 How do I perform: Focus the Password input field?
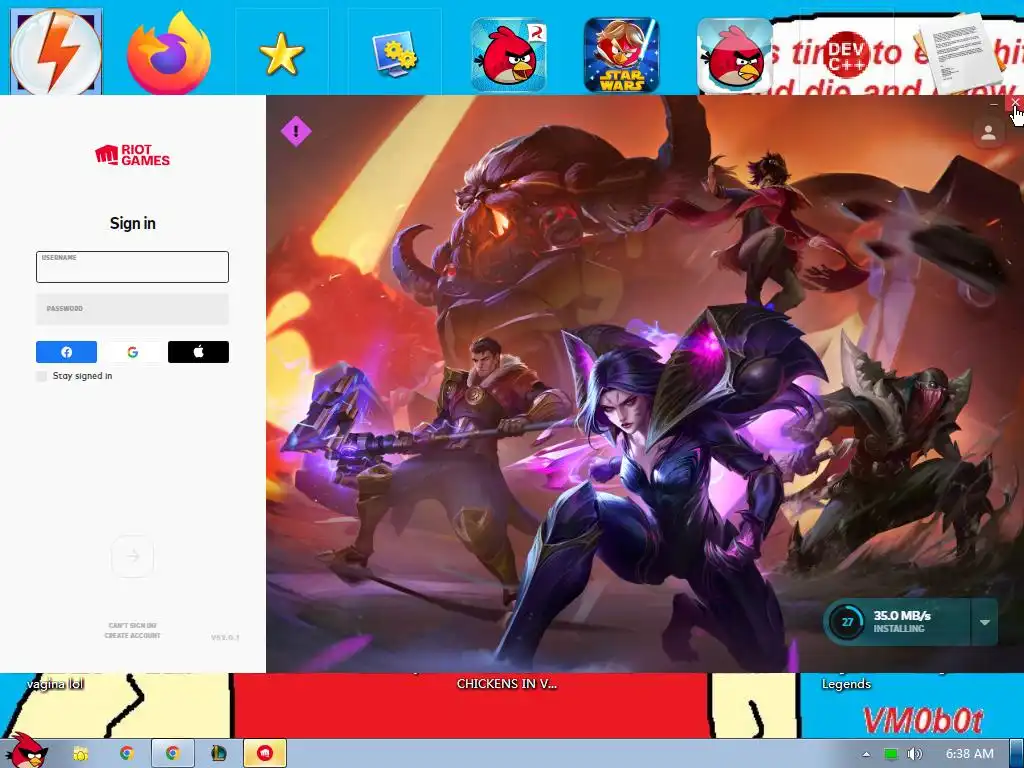pos(133,309)
